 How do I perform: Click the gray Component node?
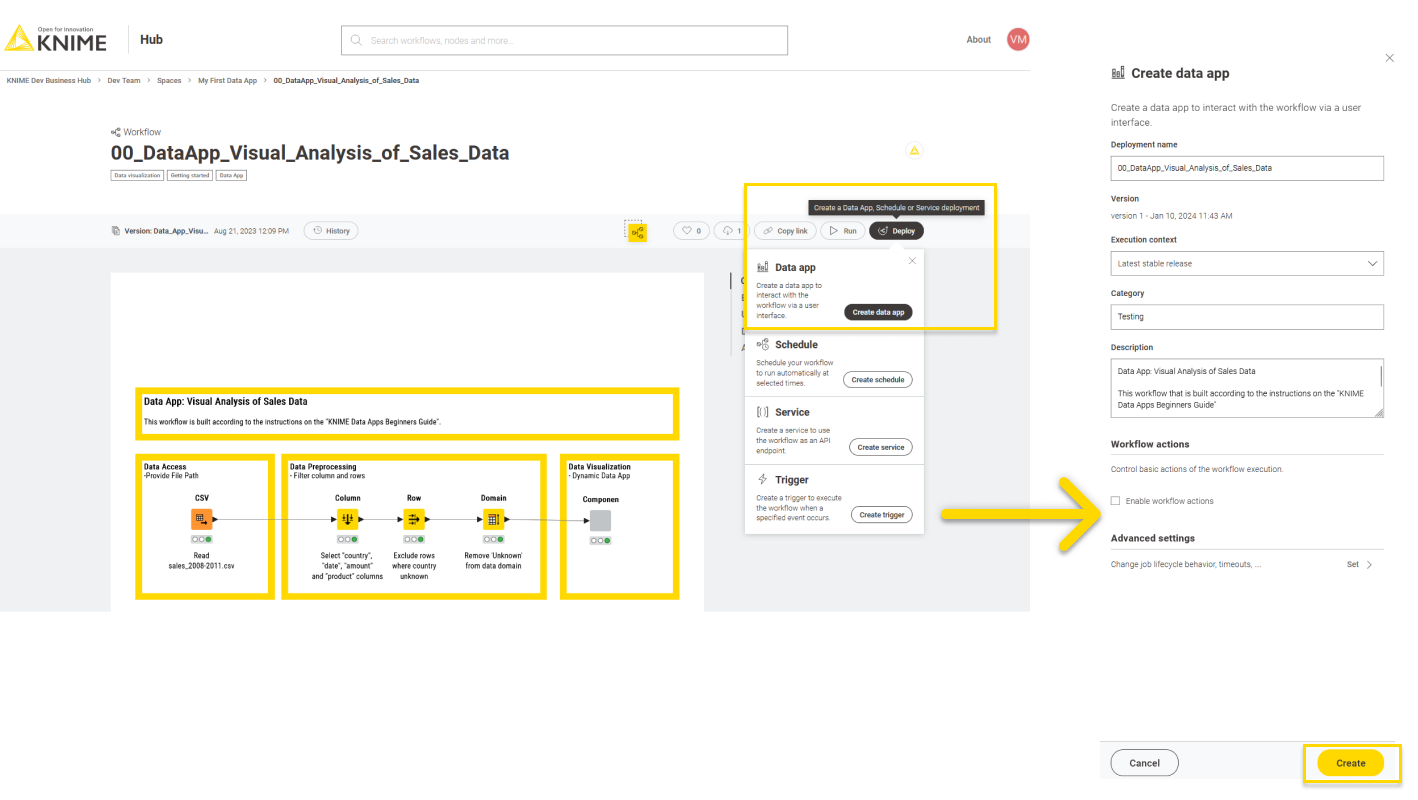[600, 521]
